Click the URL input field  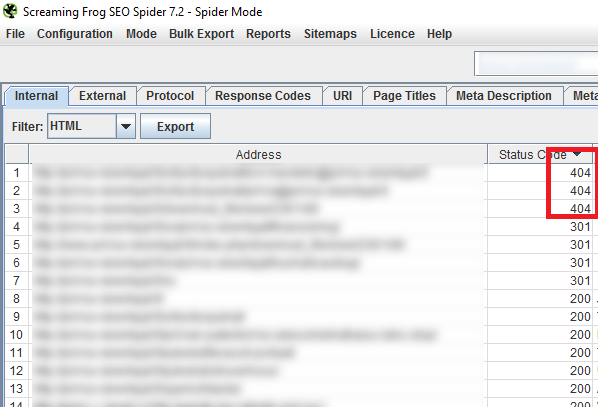coord(536,64)
